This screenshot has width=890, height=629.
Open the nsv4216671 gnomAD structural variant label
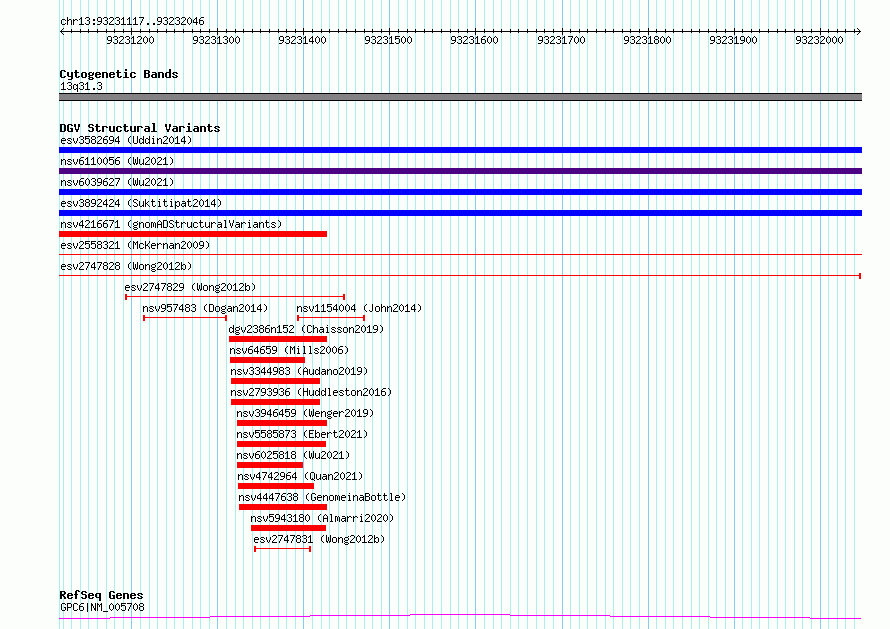pos(170,224)
